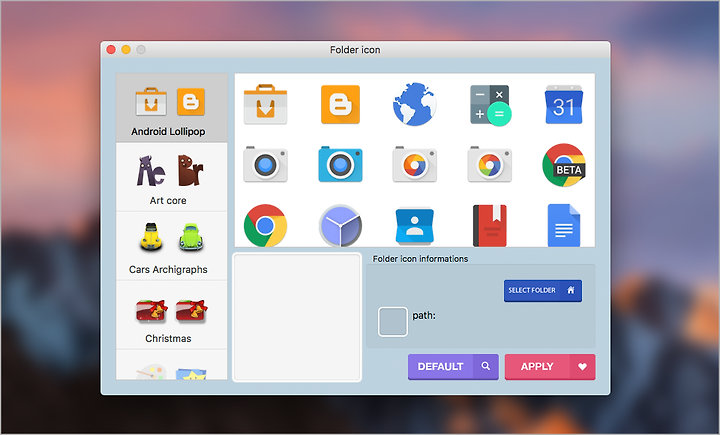The width and height of the screenshot is (720, 435).
Task: Click the Folder icon window title
Action: pos(355,50)
